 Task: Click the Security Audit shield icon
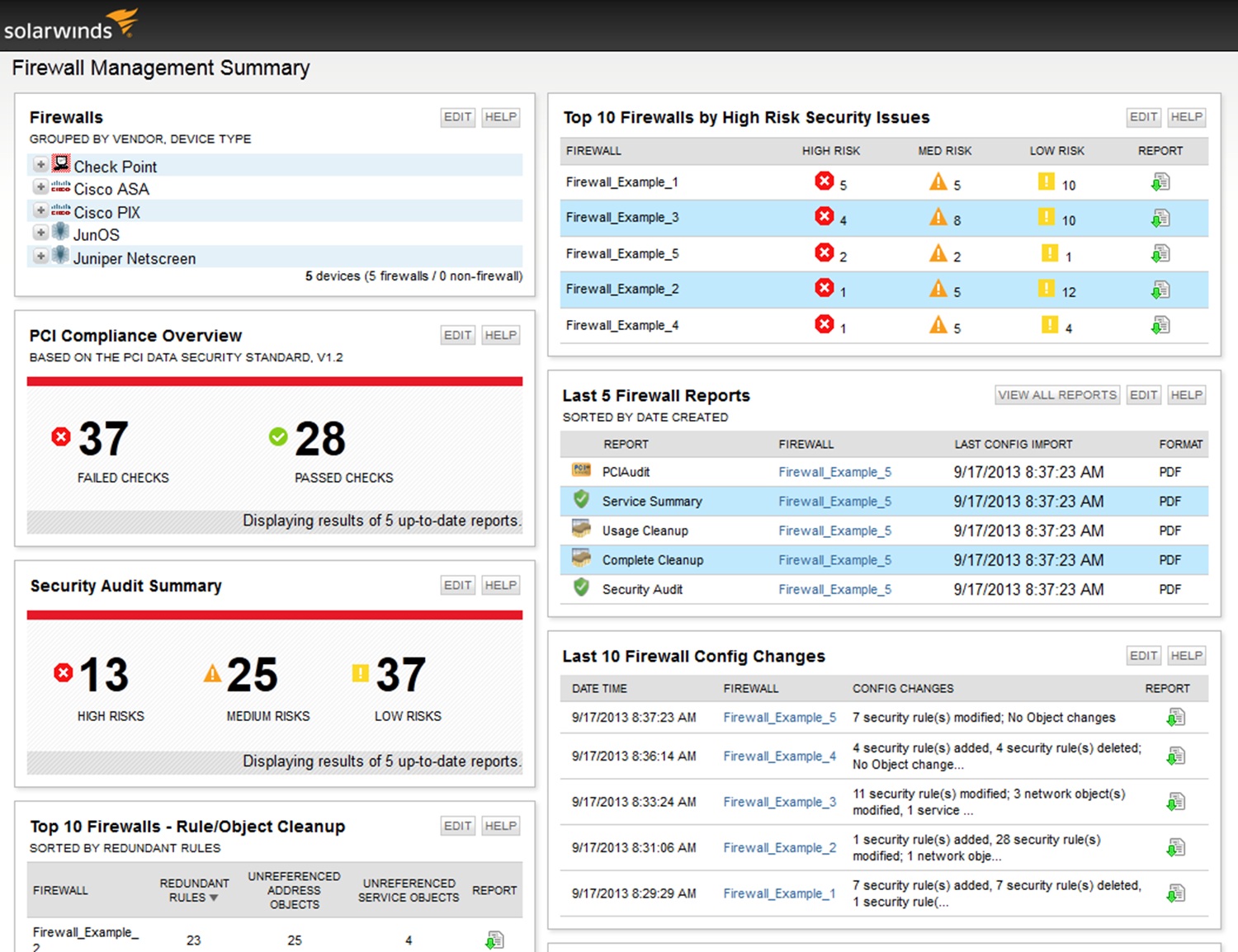tap(581, 587)
